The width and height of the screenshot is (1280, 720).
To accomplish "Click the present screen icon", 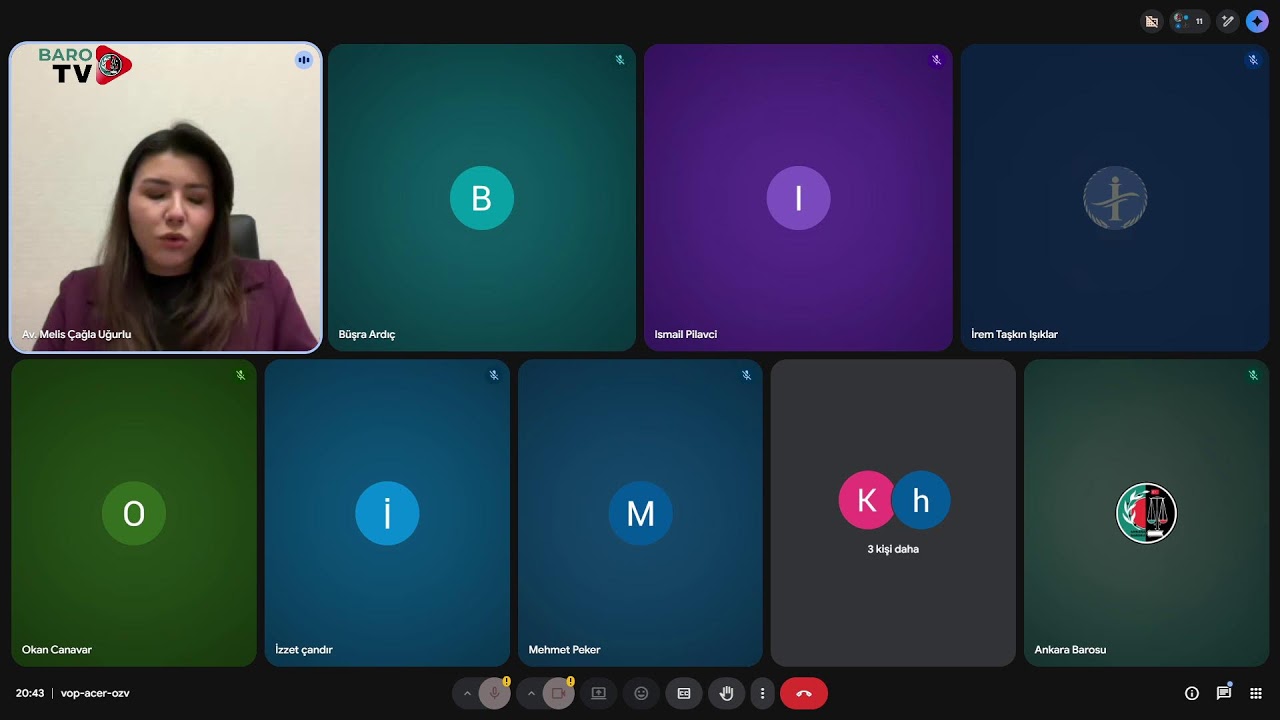I will coord(598,693).
